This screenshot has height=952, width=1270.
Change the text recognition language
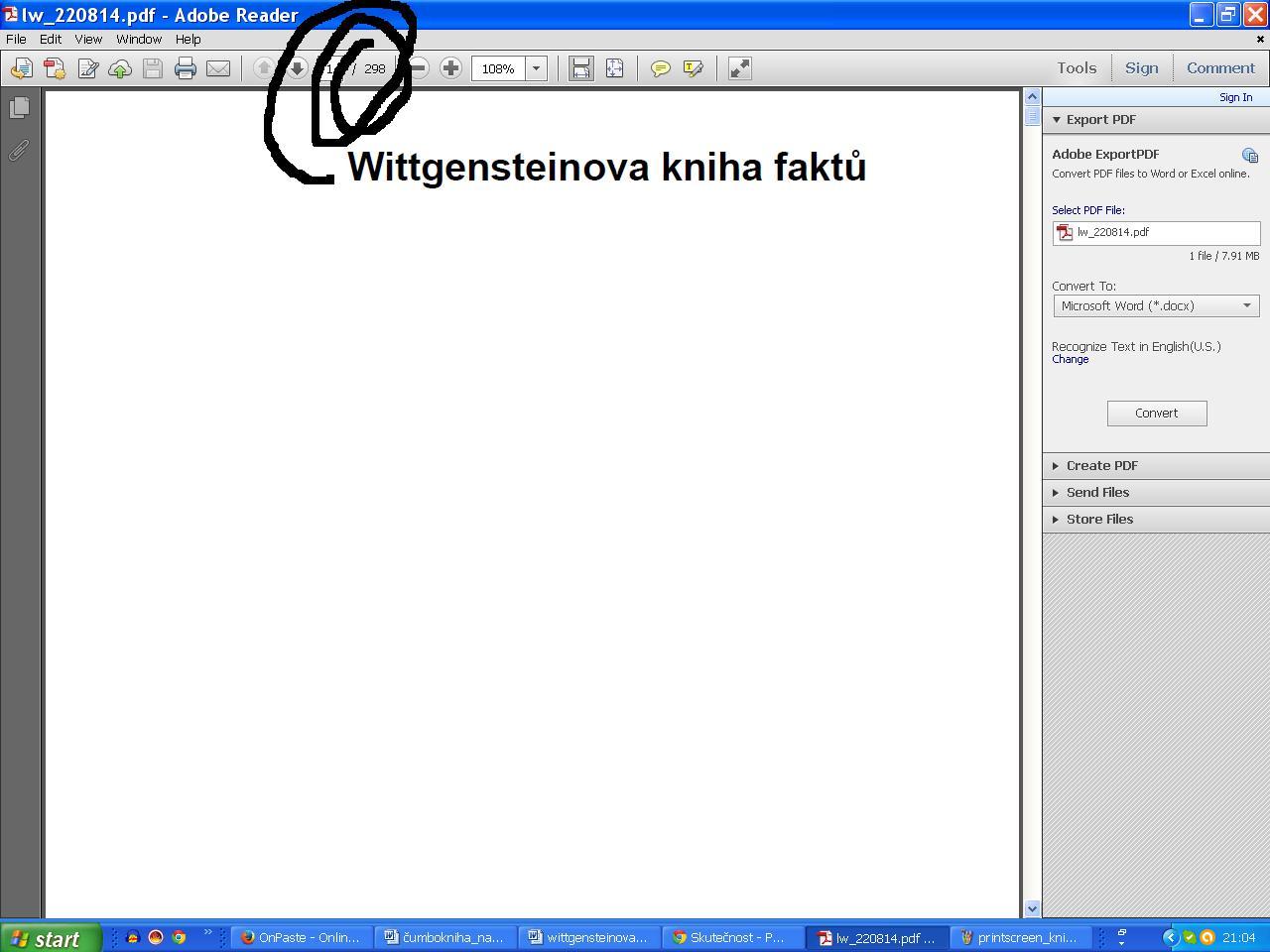(x=1071, y=359)
